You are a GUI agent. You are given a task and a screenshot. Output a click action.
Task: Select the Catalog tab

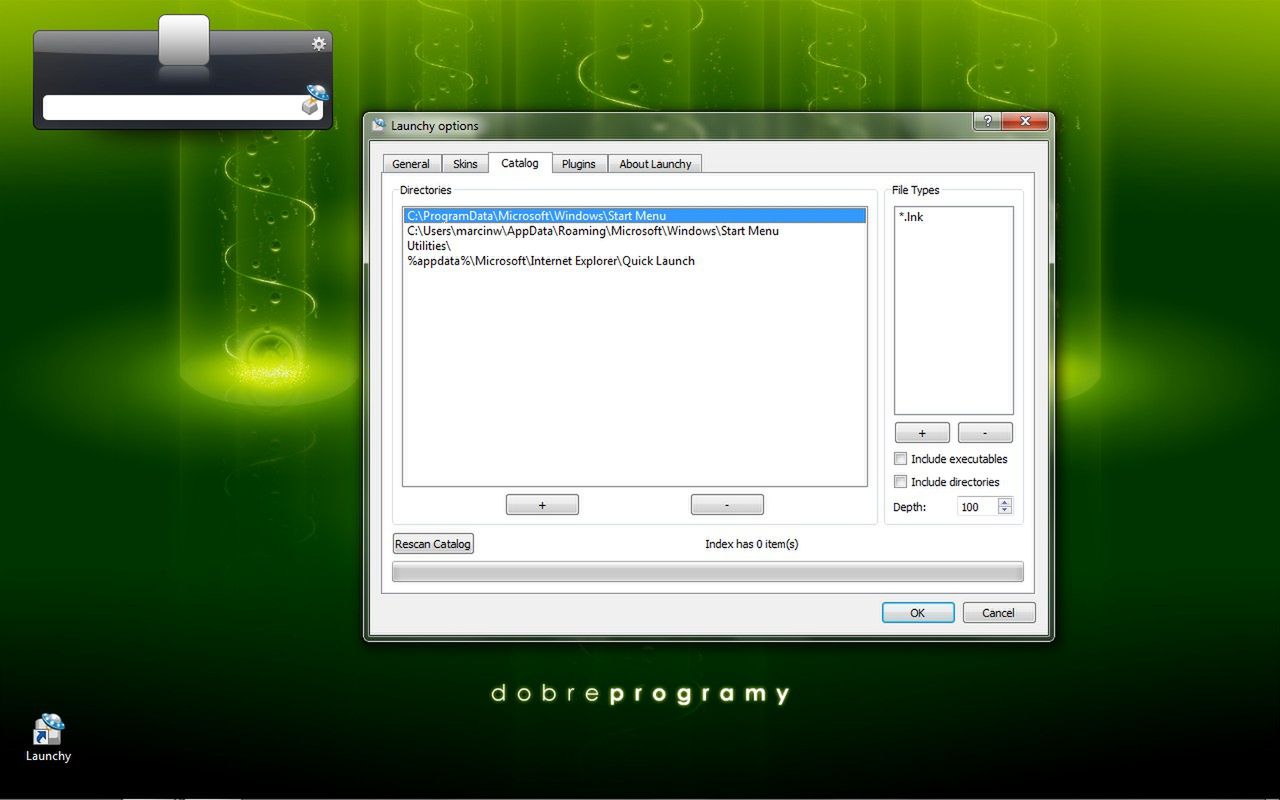click(520, 162)
